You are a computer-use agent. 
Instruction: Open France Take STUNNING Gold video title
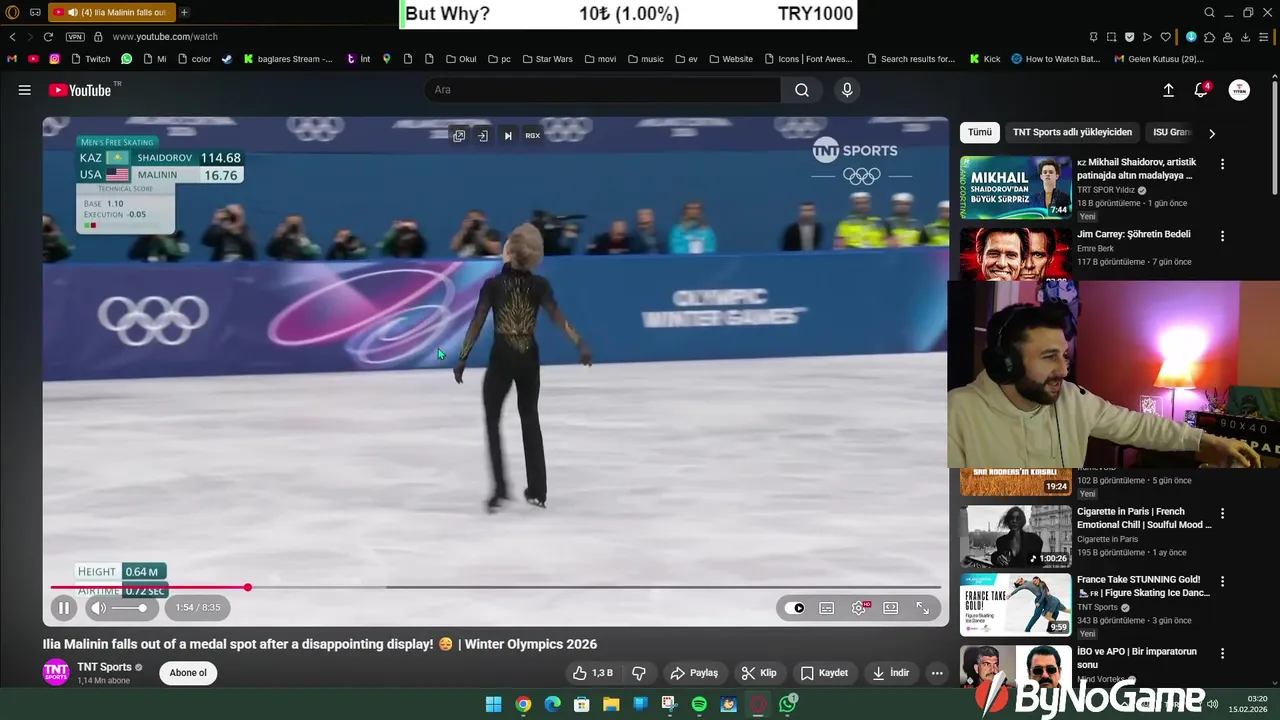[1143, 586]
